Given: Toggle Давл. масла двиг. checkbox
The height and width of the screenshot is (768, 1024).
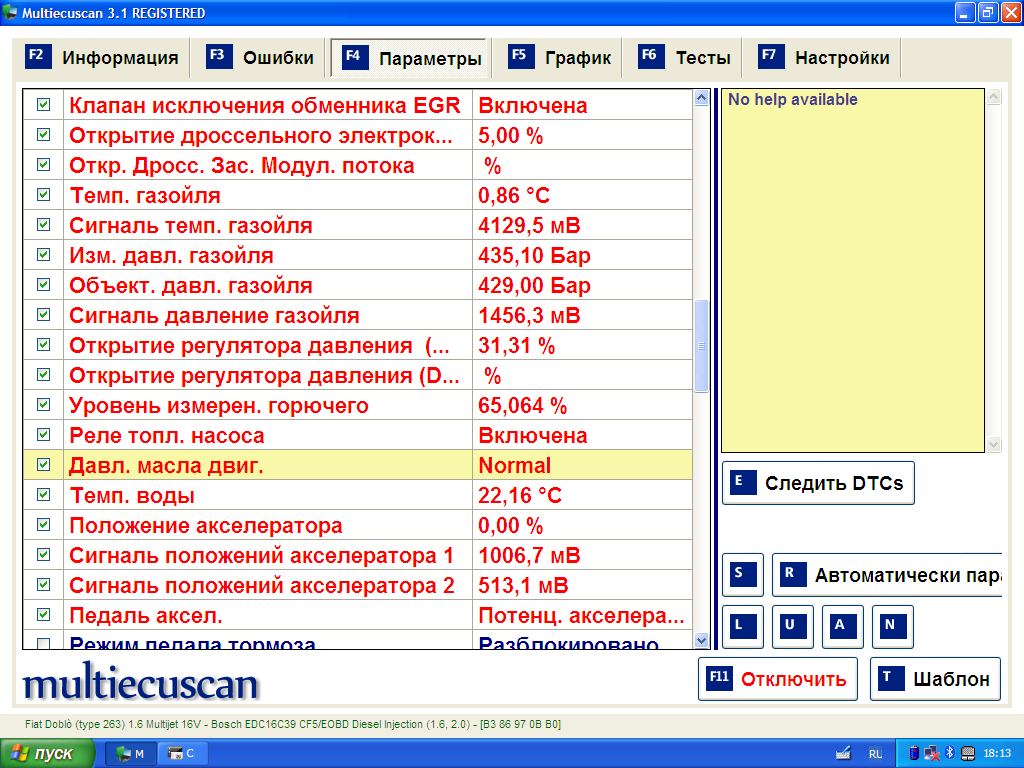Looking at the screenshot, I should click(x=44, y=465).
